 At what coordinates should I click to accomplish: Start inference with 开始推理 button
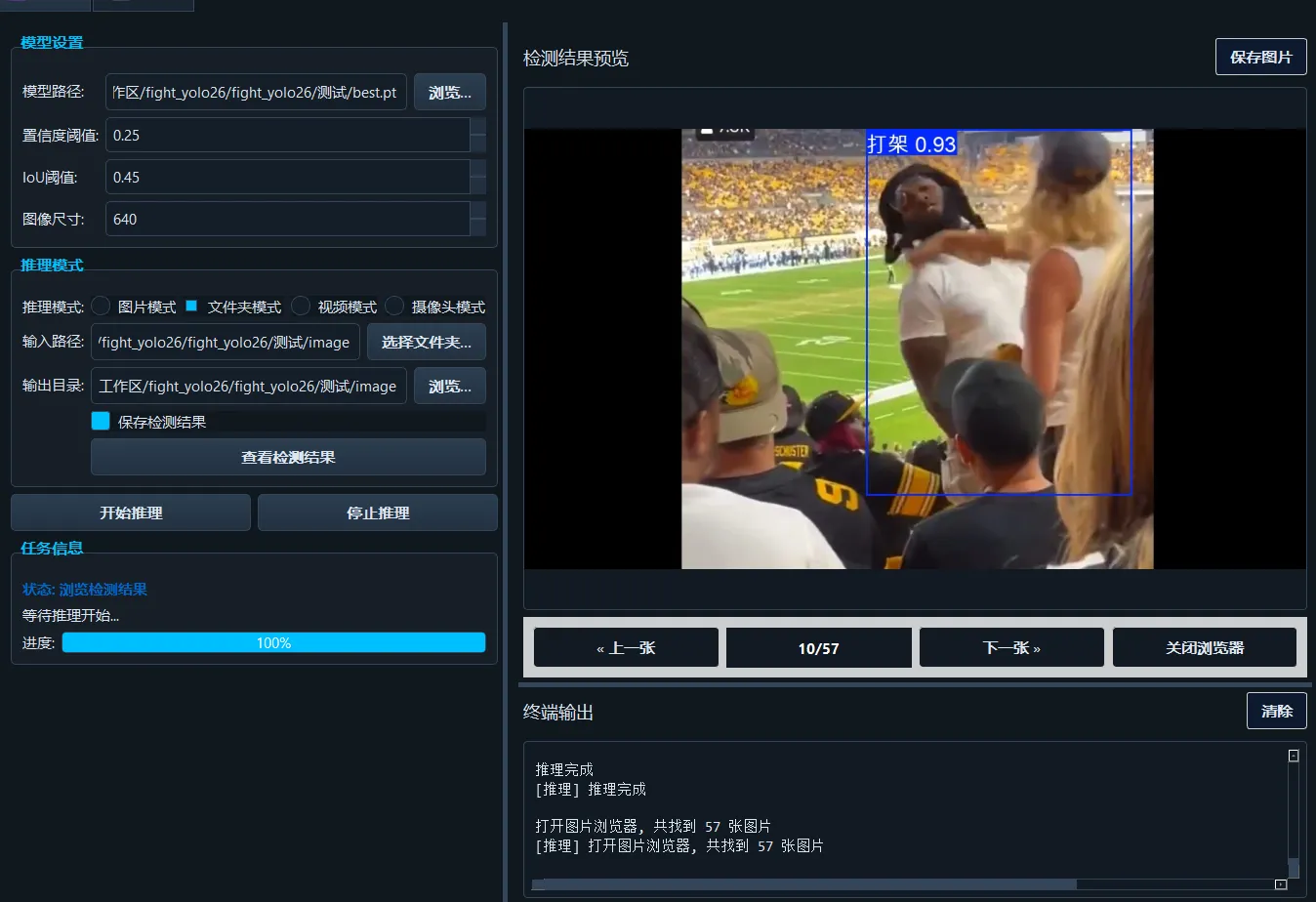click(131, 512)
